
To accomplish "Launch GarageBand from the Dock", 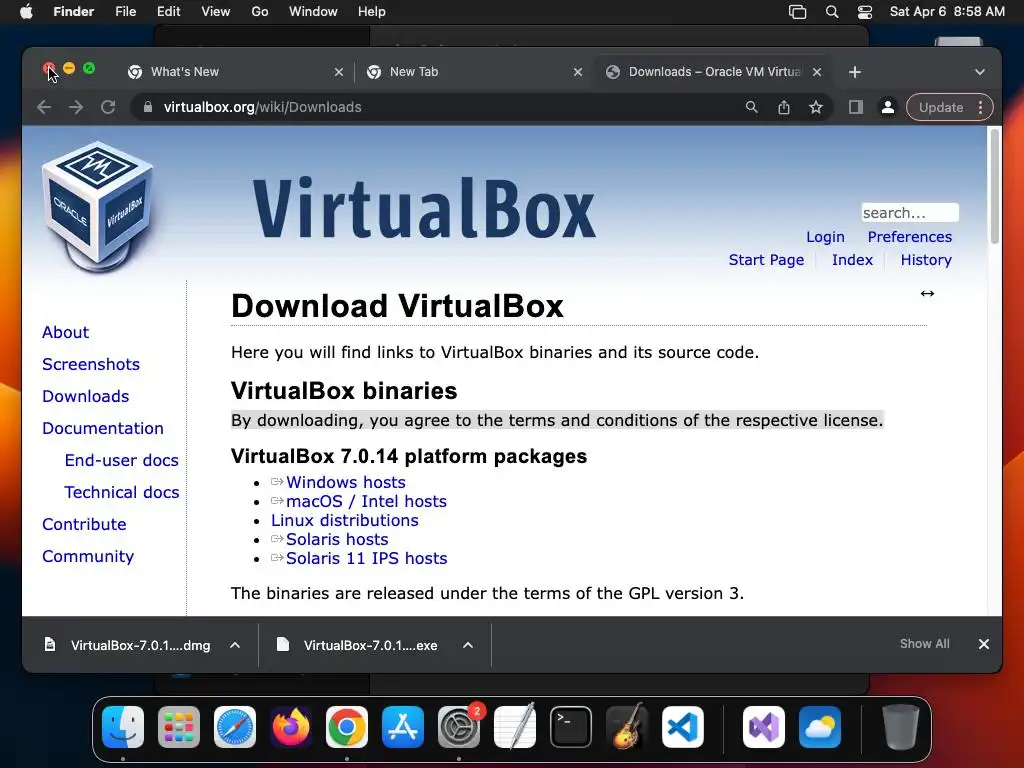I will (x=627, y=727).
